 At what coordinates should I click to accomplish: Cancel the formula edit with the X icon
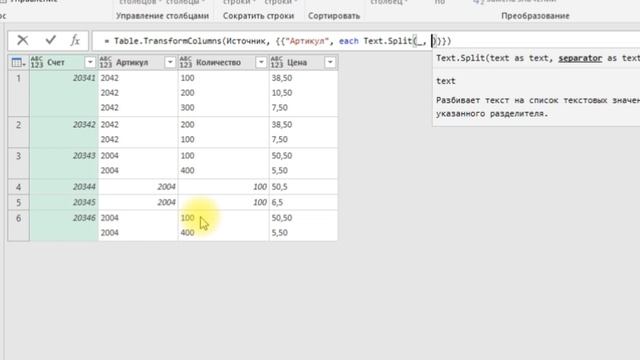[x=23, y=40]
